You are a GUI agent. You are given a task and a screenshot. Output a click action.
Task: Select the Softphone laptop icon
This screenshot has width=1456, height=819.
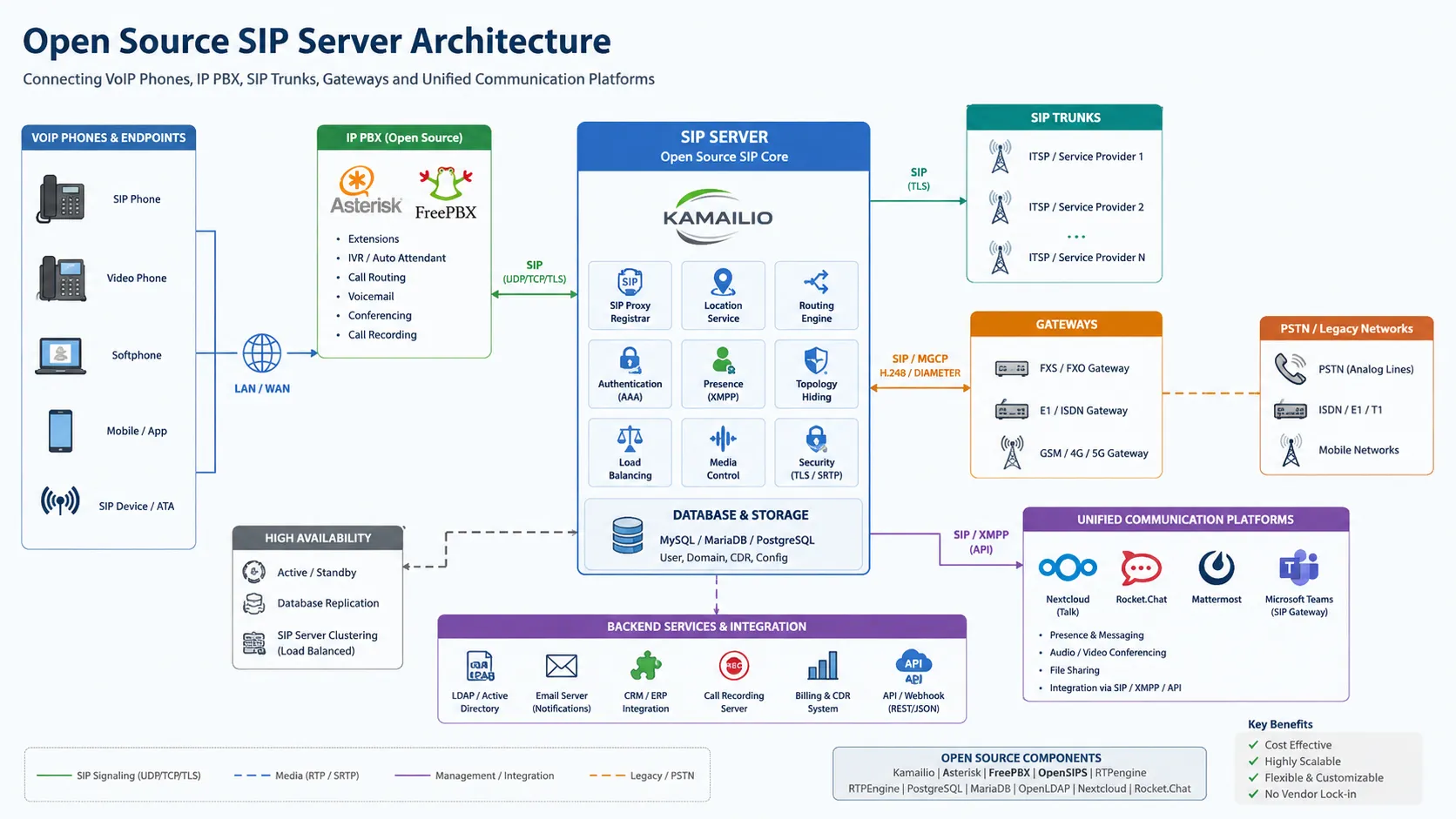point(60,356)
